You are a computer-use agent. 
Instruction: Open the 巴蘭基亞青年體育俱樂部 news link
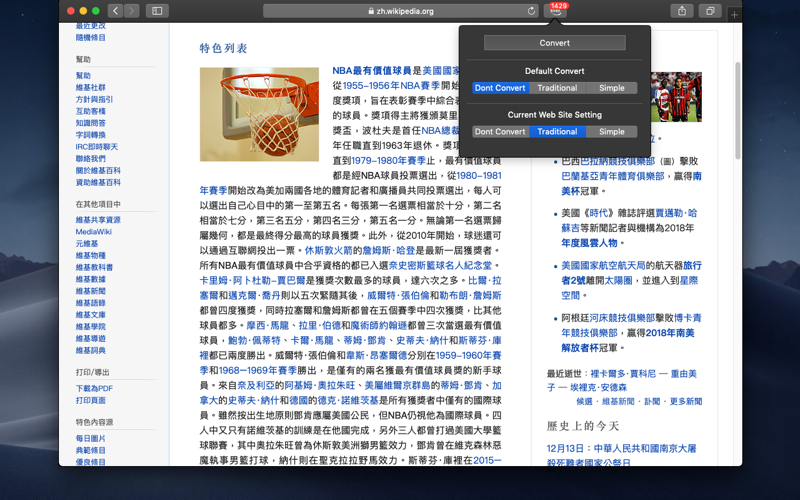click(613, 176)
